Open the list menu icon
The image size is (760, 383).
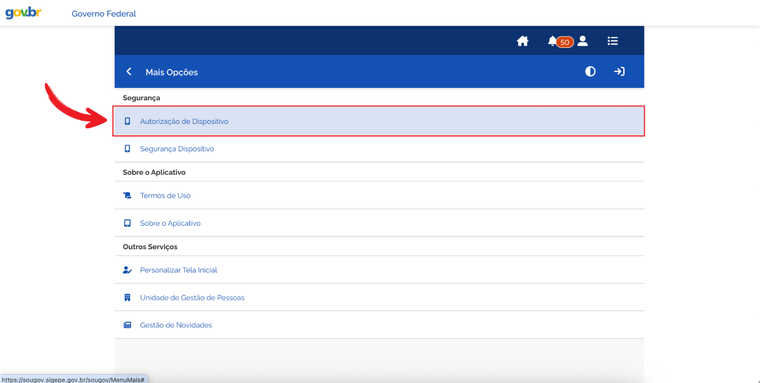click(x=613, y=41)
